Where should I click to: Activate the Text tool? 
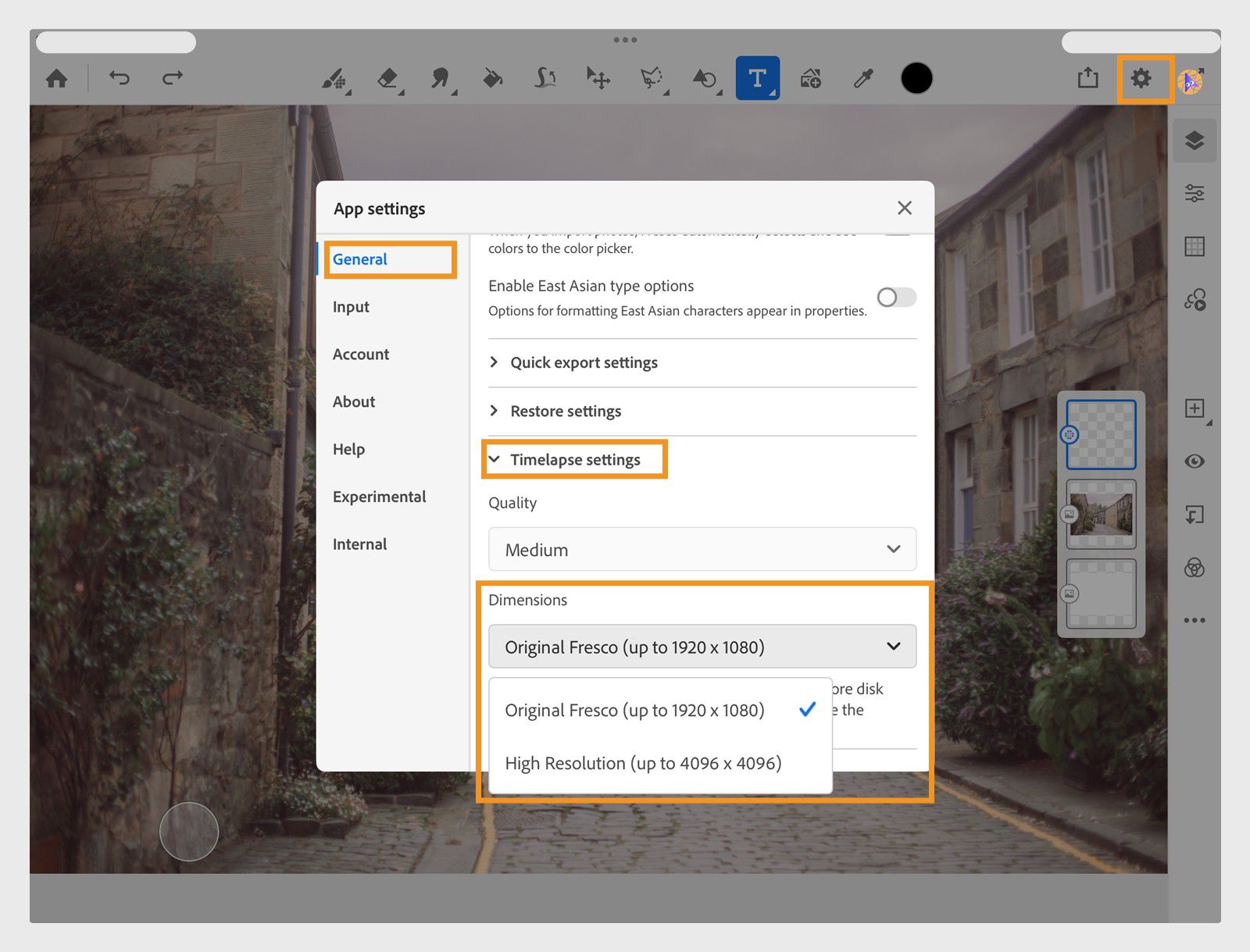point(757,78)
